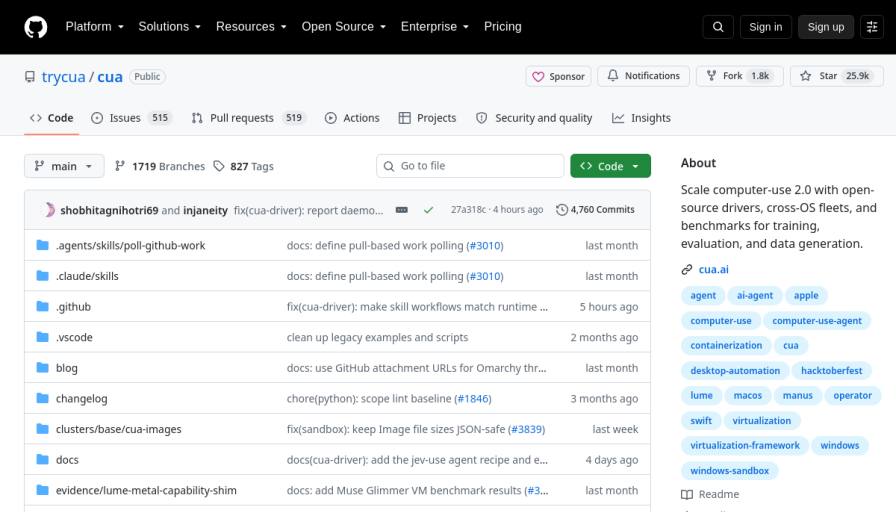Open the Enterprise dropdown menu
This screenshot has width=896, height=512.
435,27
